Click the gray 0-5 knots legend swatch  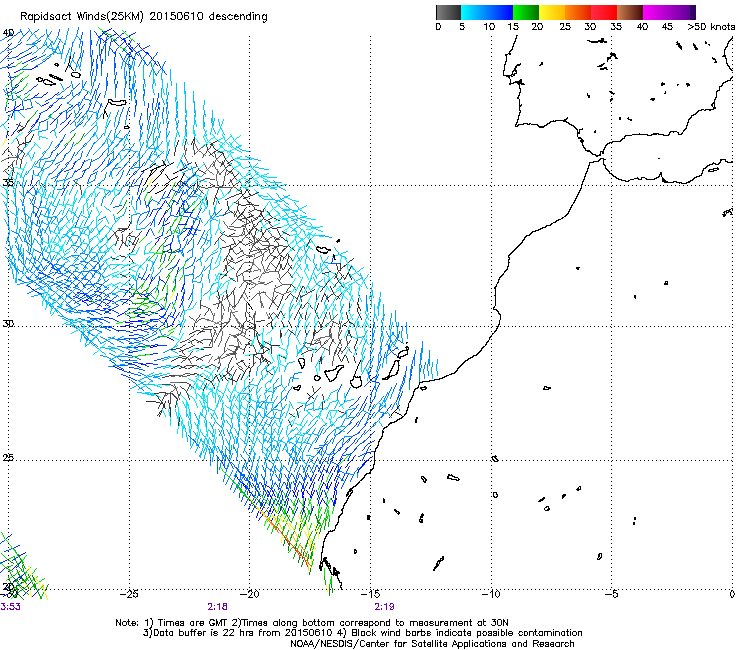448,12
